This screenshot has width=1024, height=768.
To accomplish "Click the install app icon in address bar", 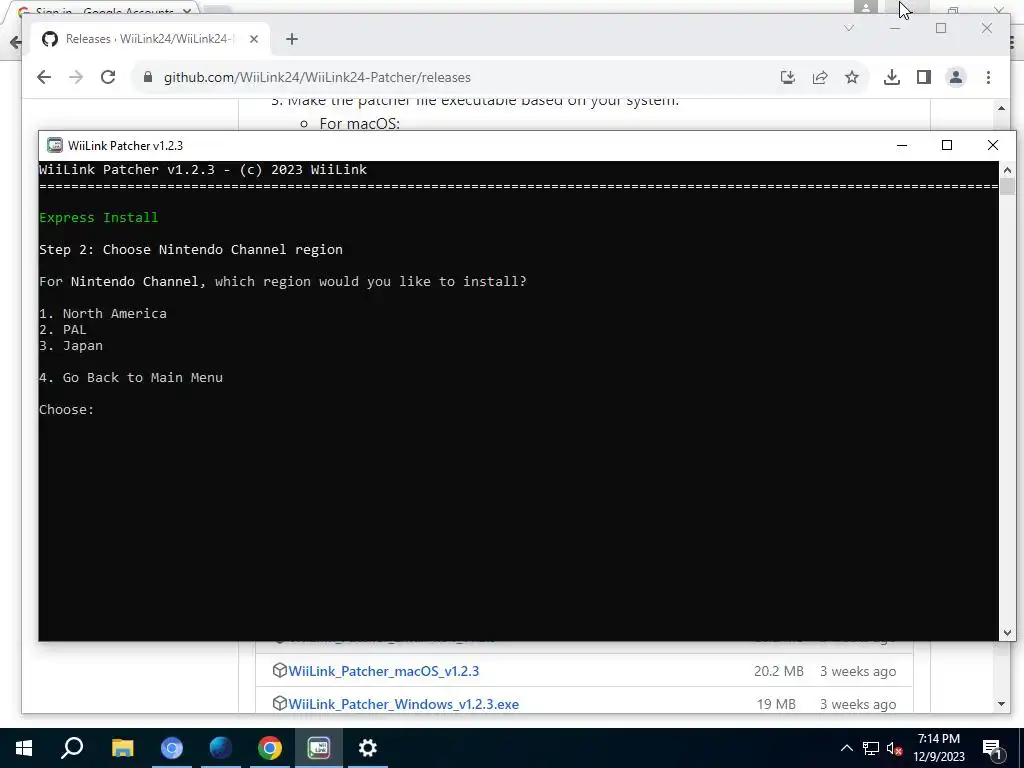I will click(788, 77).
